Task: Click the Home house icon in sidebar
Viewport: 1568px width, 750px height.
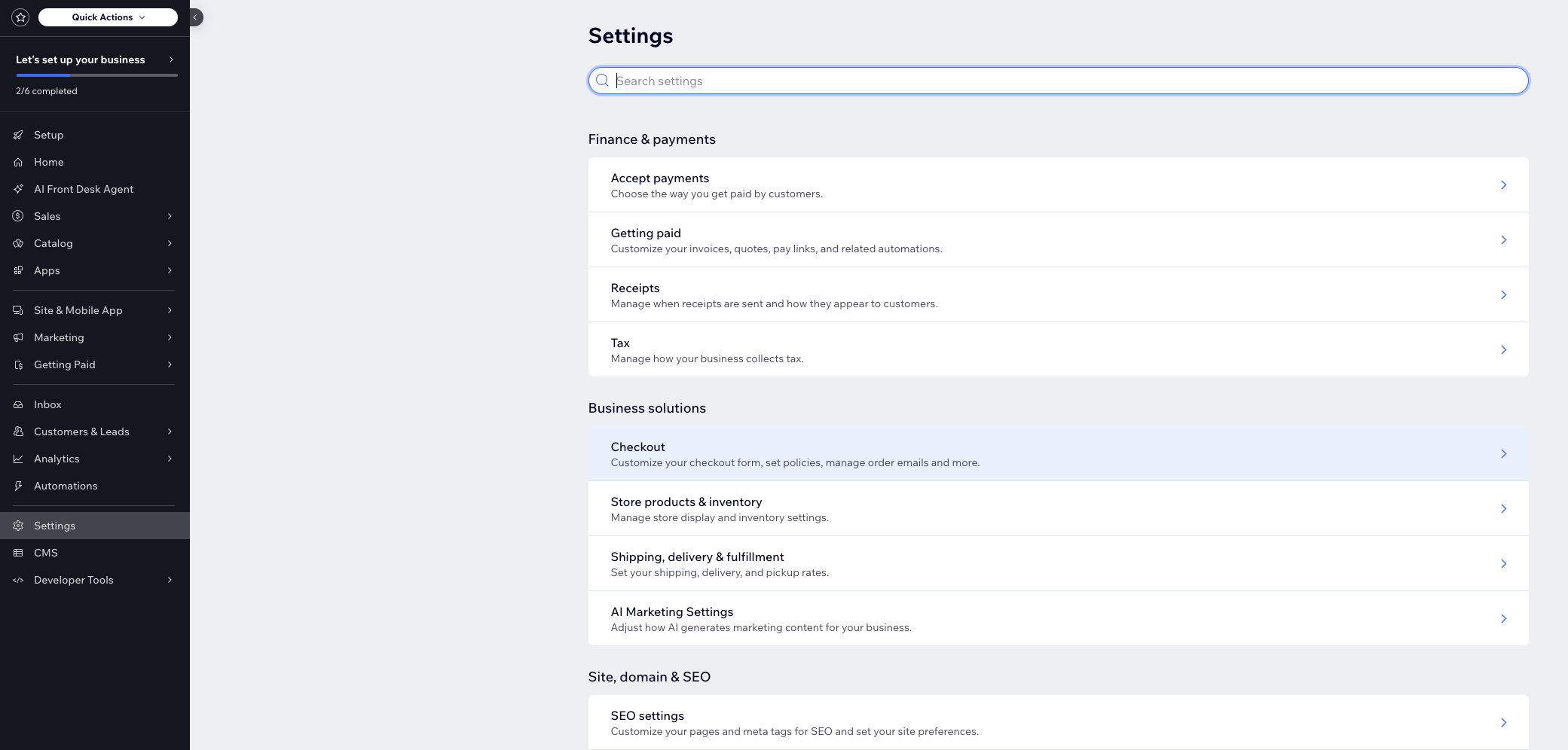Action: coord(18,162)
